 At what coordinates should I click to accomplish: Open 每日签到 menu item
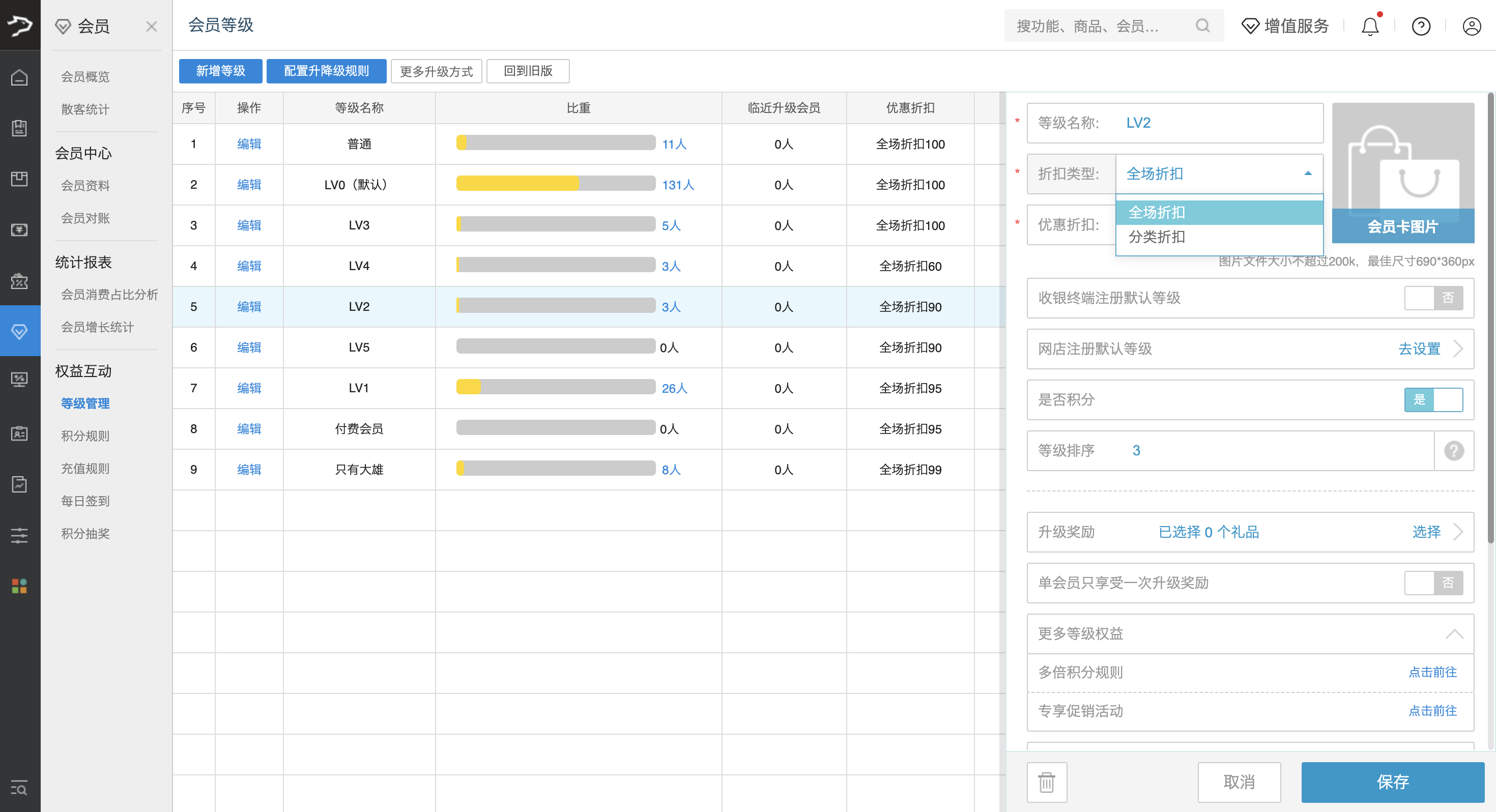pyautogui.click(x=85, y=501)
